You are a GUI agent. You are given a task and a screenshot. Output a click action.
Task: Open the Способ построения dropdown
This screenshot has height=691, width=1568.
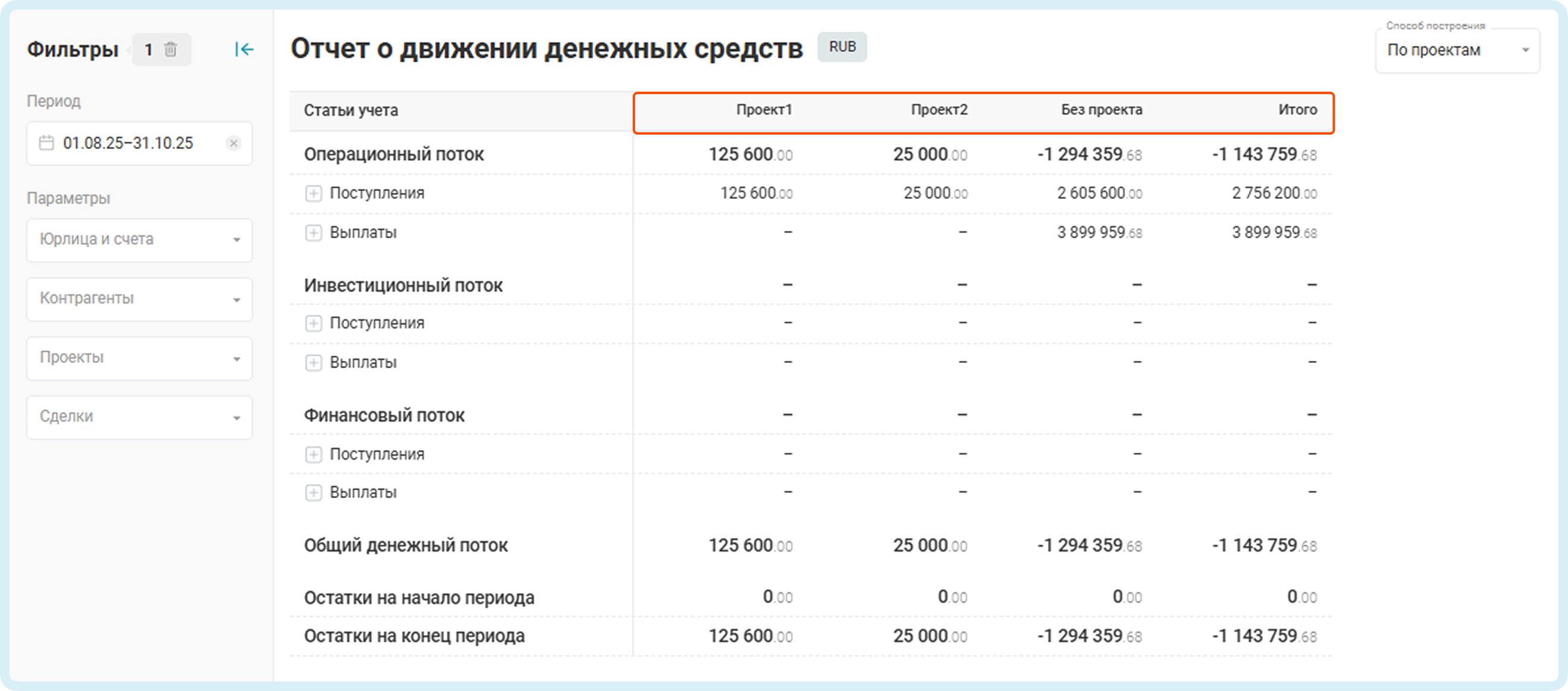tap(1457, 51)
